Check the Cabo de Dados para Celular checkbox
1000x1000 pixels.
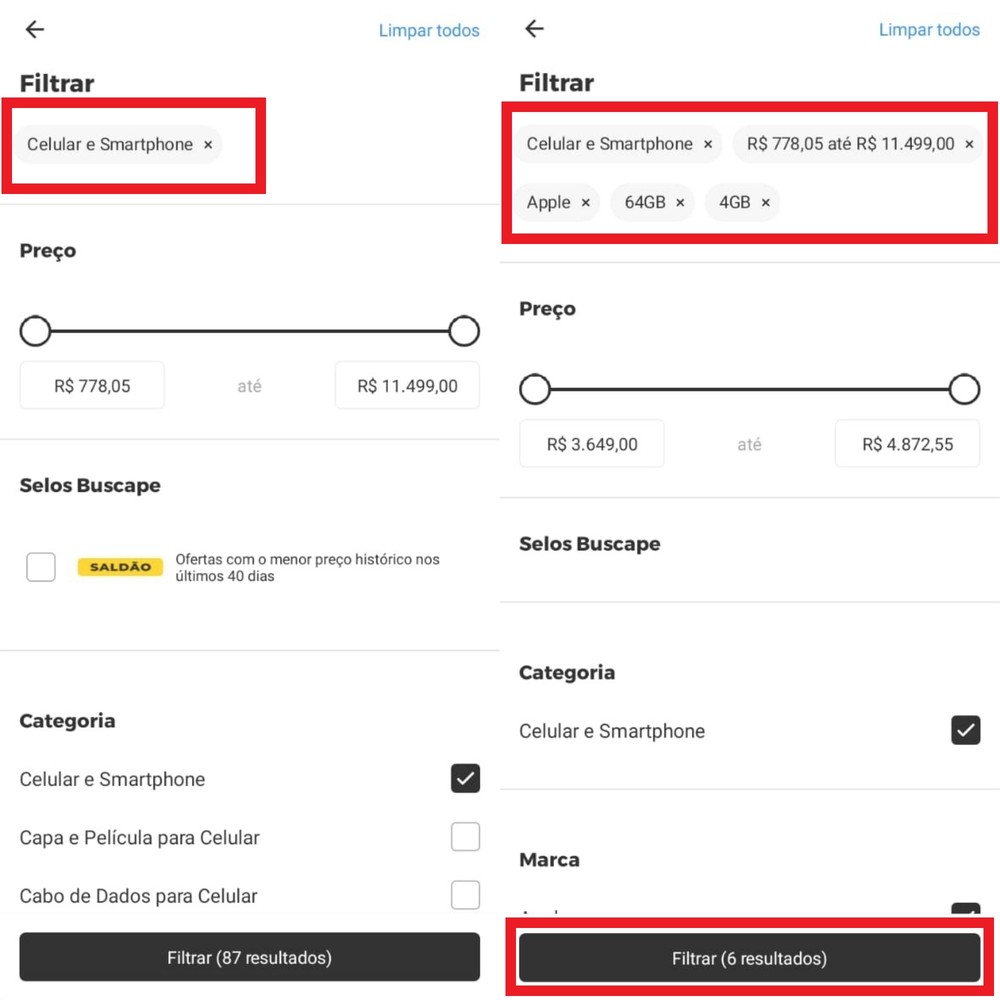tap(465, 894)
